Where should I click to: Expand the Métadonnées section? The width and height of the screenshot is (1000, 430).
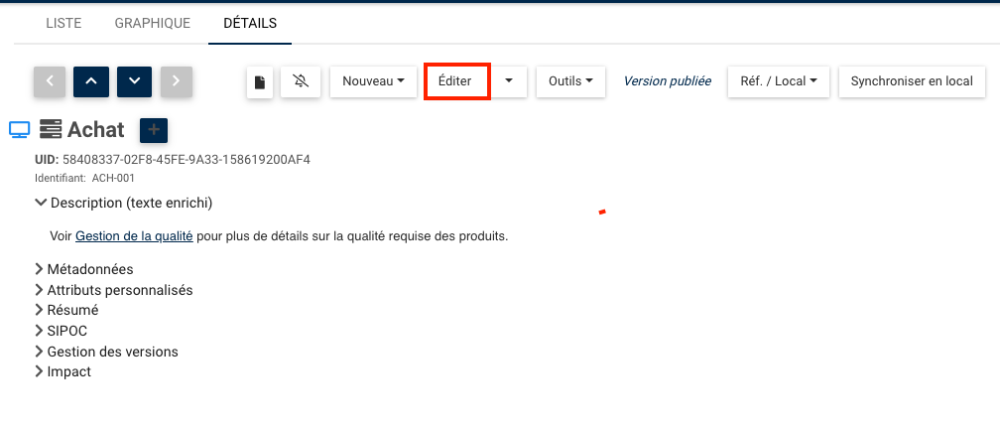(x=84, y=269)
